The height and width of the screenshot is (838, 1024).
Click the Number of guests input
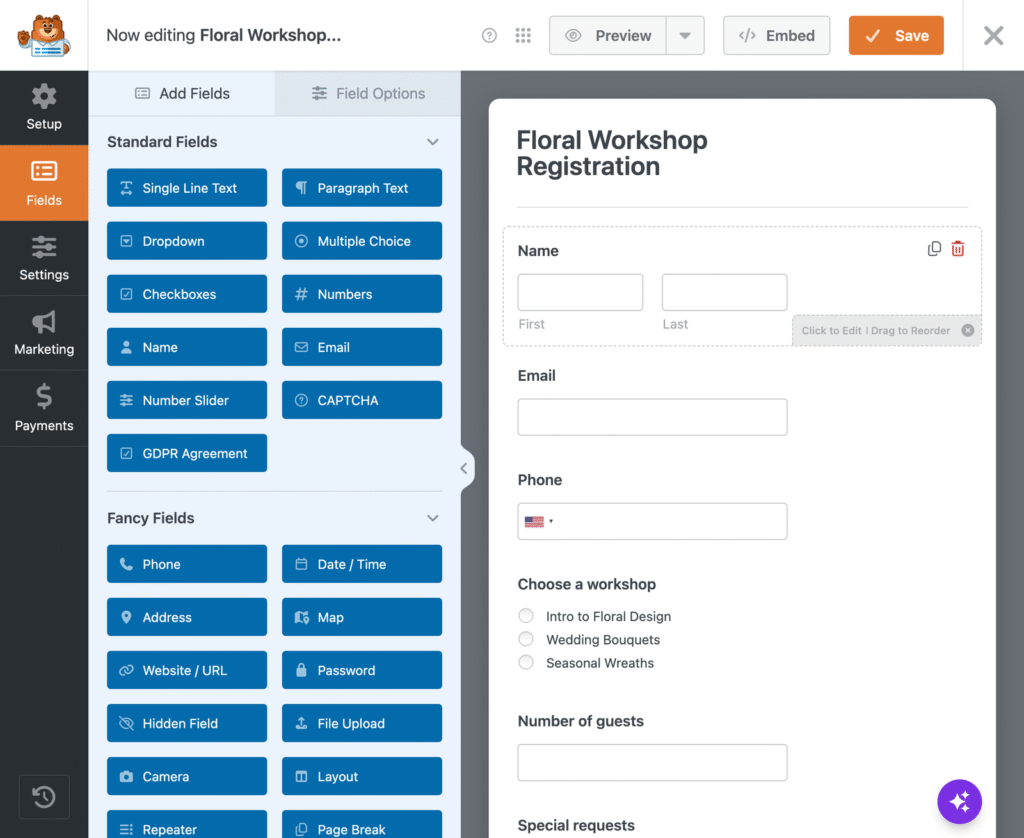click(652, 762)
